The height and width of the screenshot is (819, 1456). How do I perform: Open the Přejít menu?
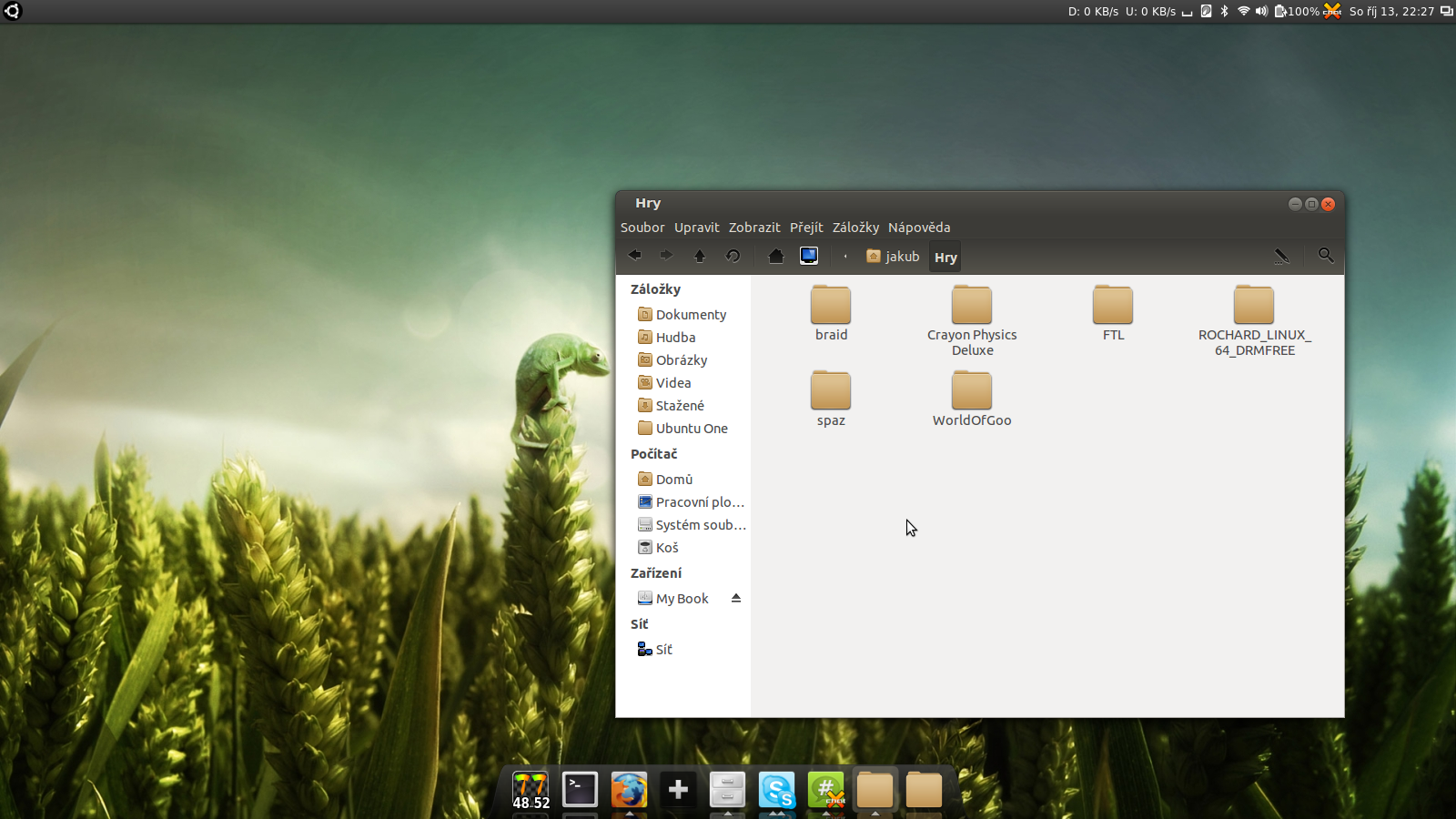click(806, 227)
